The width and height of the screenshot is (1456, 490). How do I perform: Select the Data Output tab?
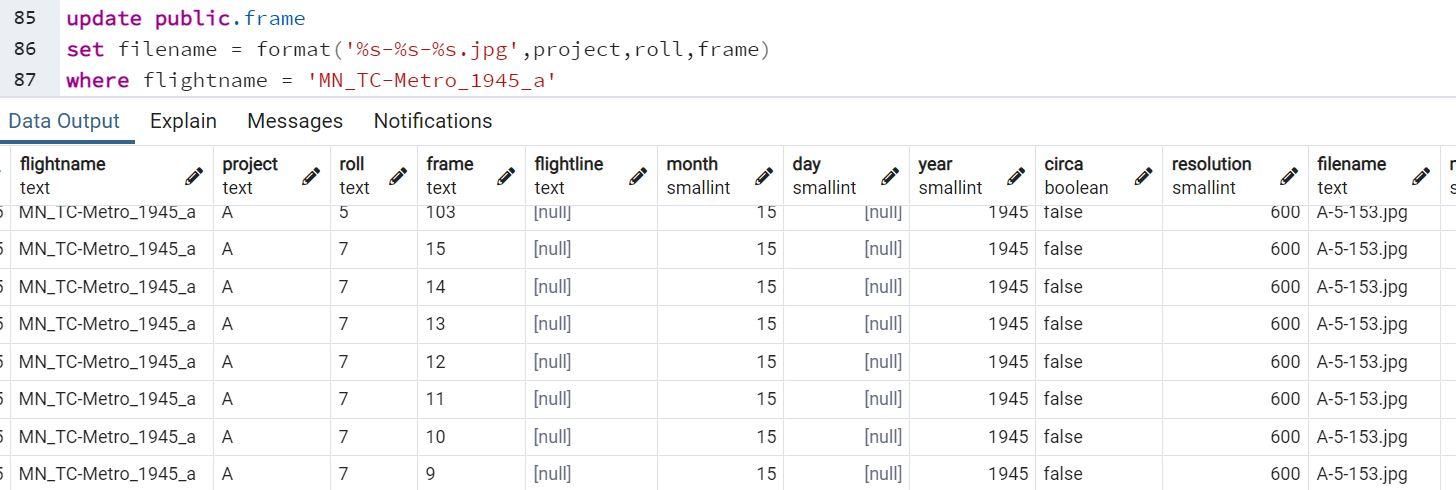[x=64, y=121]
